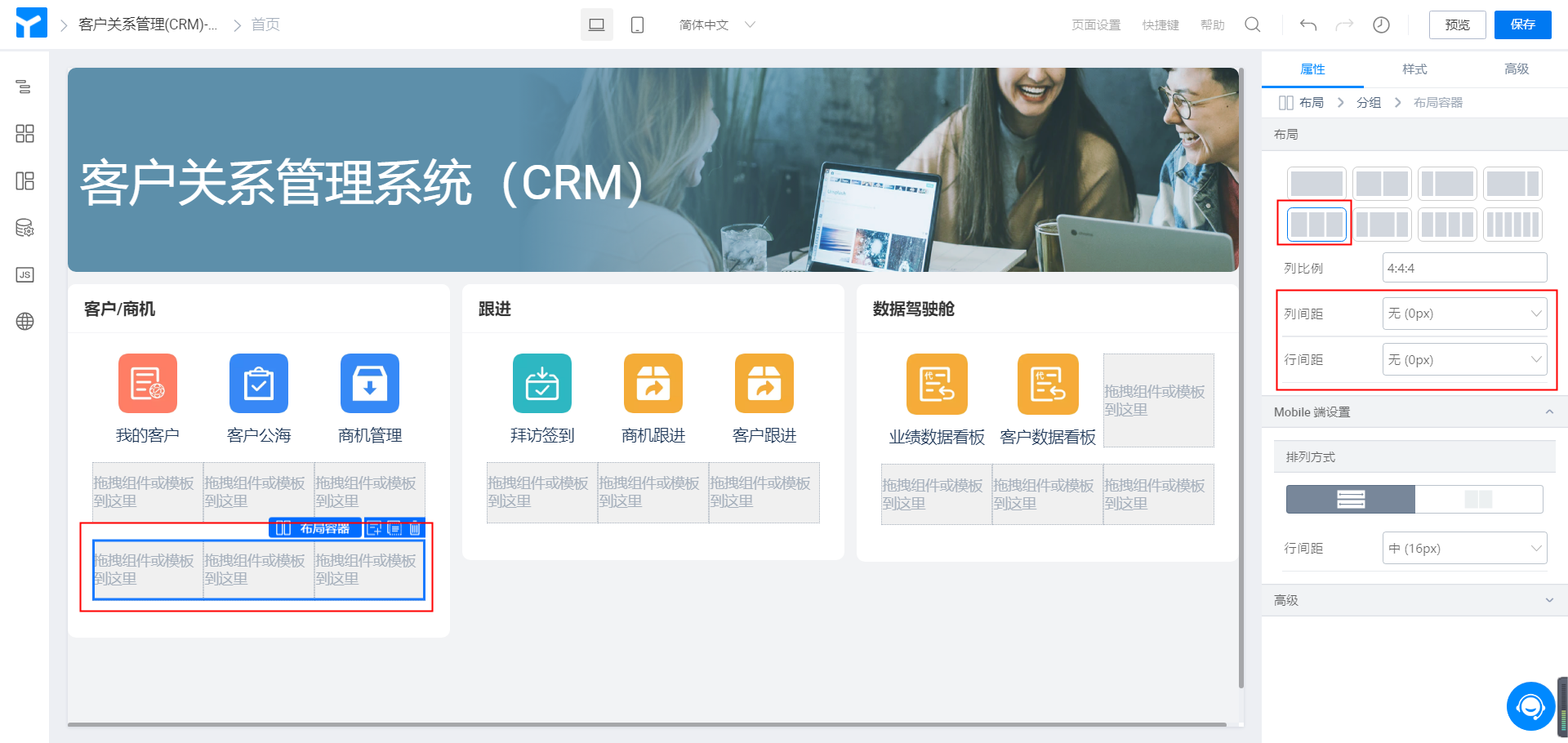The width and height of the screenshot is (1568, 743).
Task: Open the page templates sidebar icon
Action: pyautogui.click(x=24, y=180)
